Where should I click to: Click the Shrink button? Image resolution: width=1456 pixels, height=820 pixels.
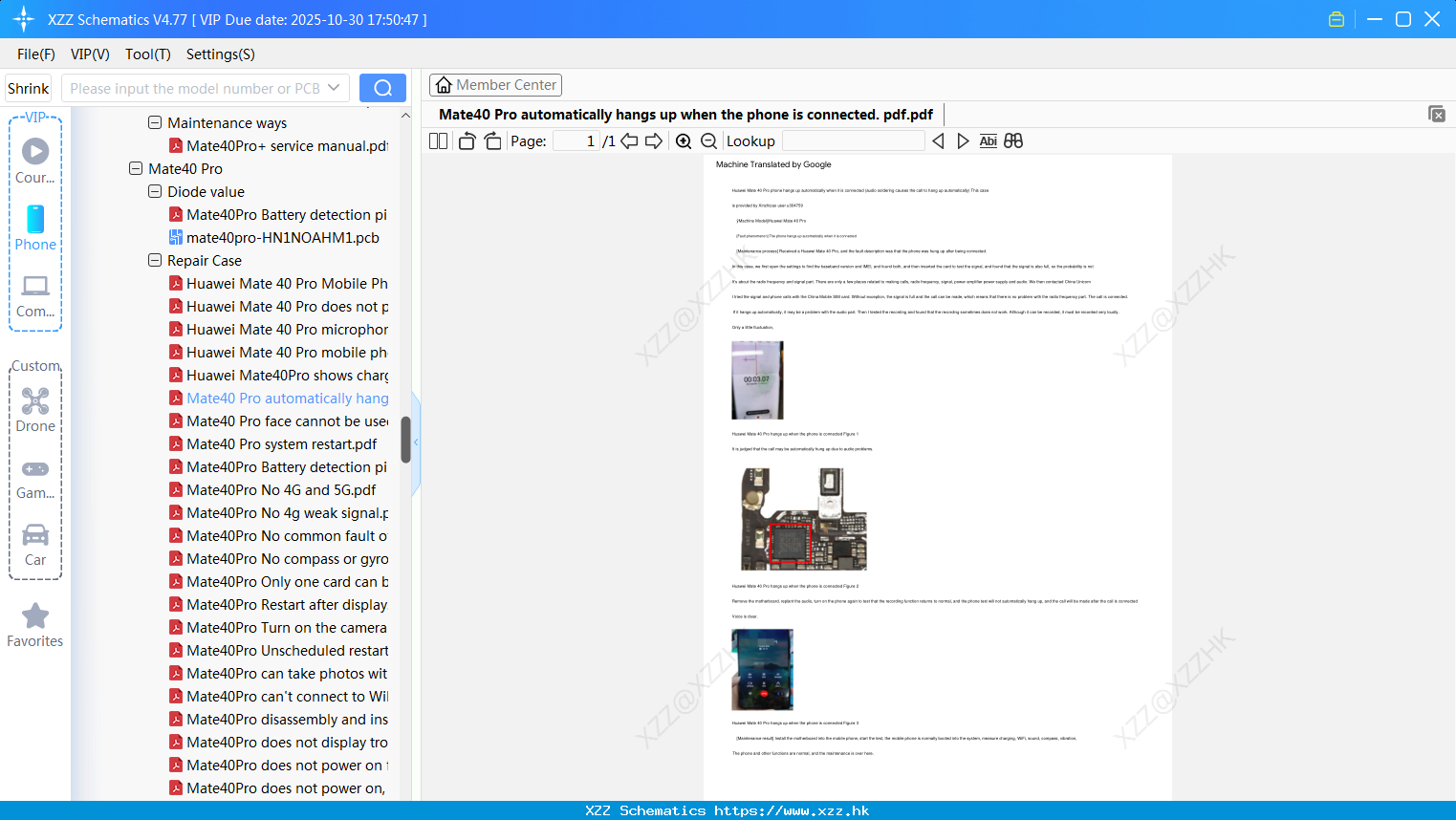[28, 88]
